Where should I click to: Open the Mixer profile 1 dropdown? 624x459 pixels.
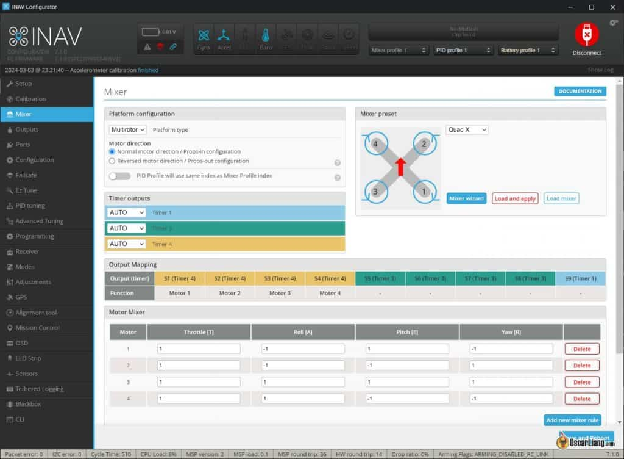pos(398,50)
